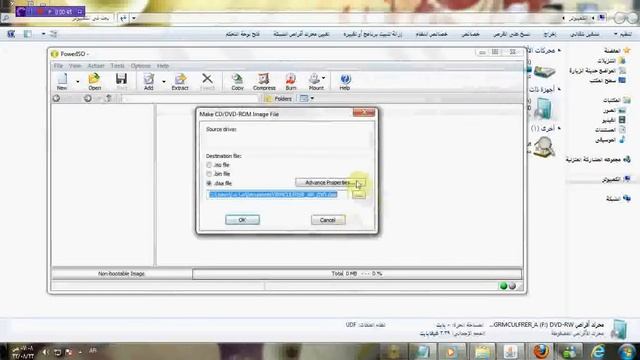Collapse the hard disk drives group in Explorer
The height and width of the screenshot is (360, 640).
(x=559, y=51)
